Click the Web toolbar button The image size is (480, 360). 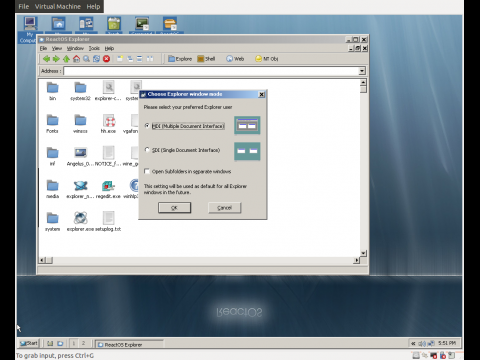click(x=235, y=59)
